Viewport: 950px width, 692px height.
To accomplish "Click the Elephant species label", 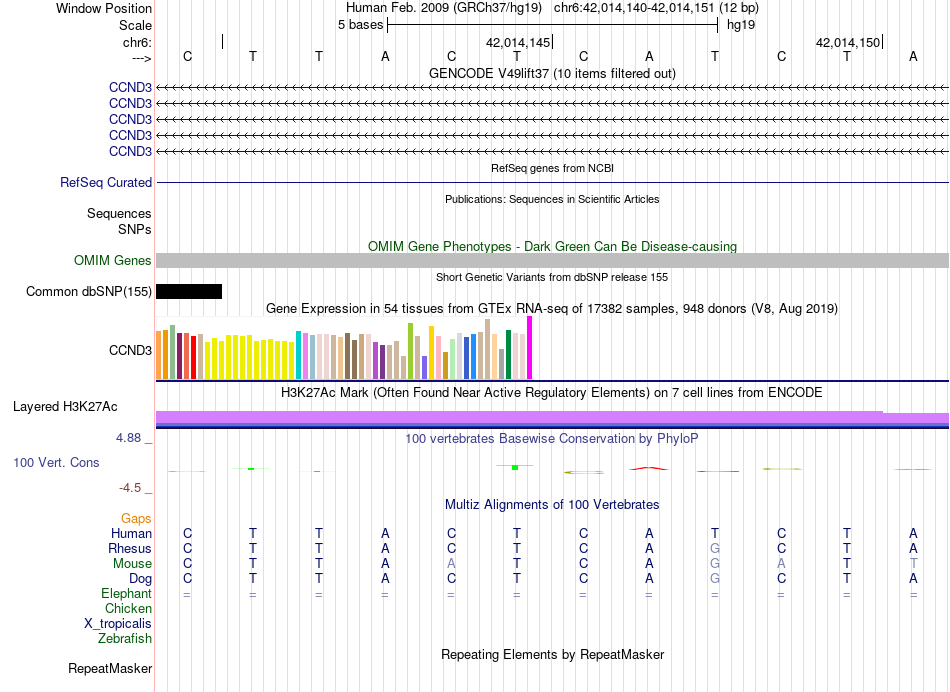I will point(127,593).
